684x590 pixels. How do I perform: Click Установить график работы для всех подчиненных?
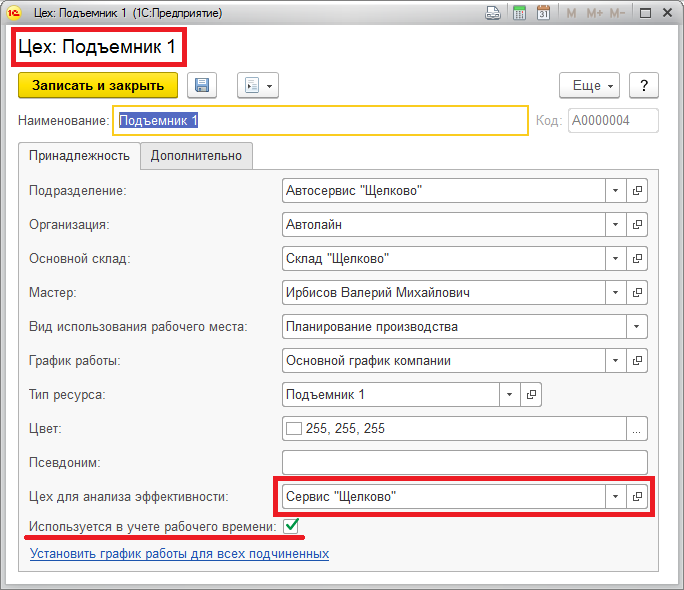179,554
